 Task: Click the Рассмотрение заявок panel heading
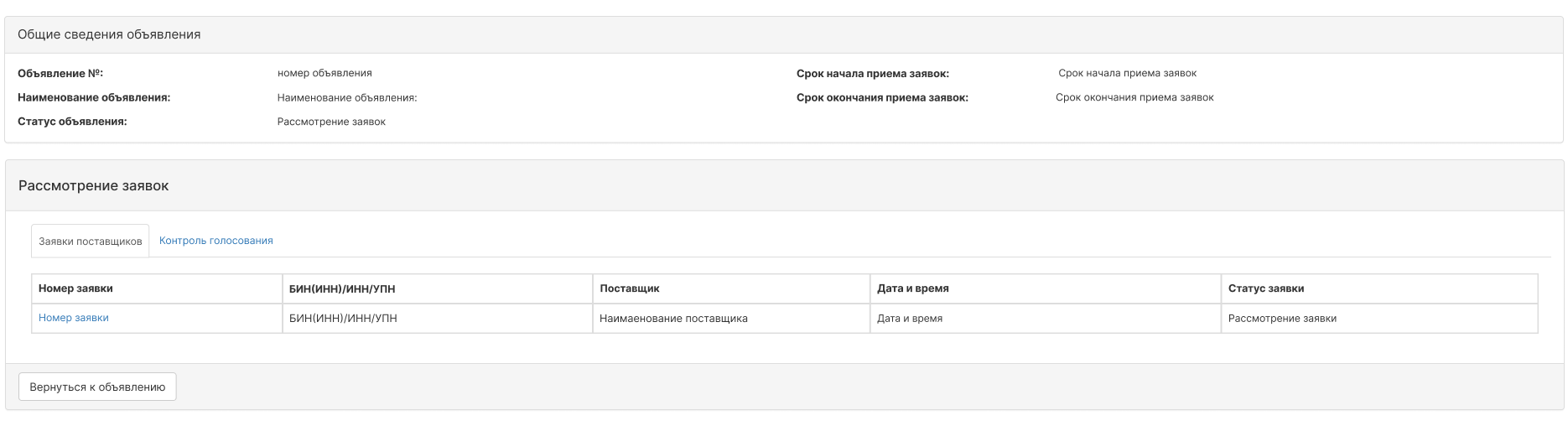click(x=94, y=185)
